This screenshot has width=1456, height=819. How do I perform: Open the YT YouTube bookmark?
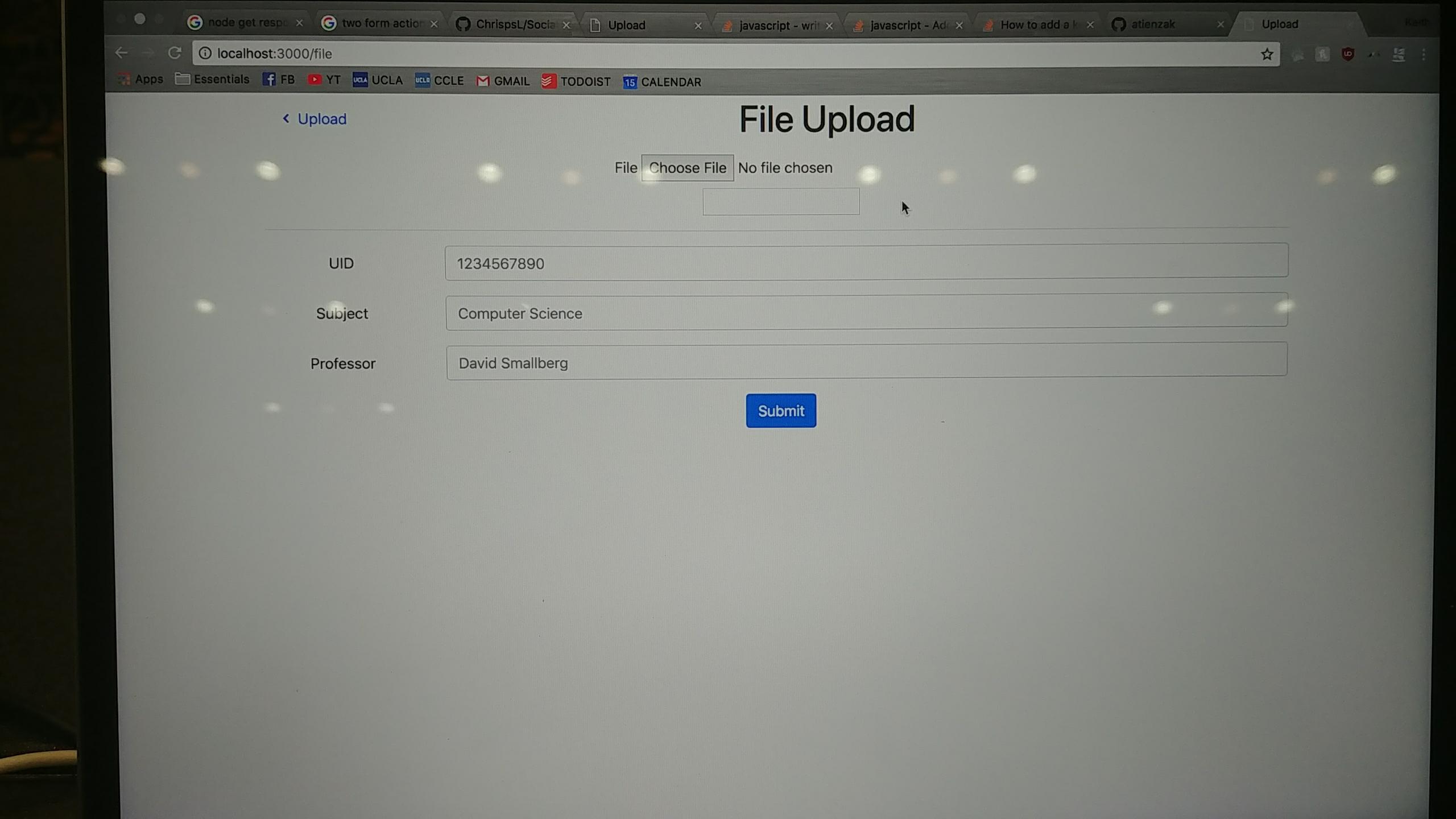tap(324, 80)
